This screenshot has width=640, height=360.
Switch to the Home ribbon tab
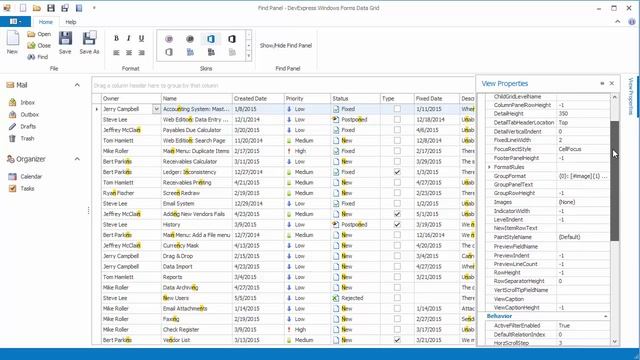pyautogui.click(x=45, y=22)
